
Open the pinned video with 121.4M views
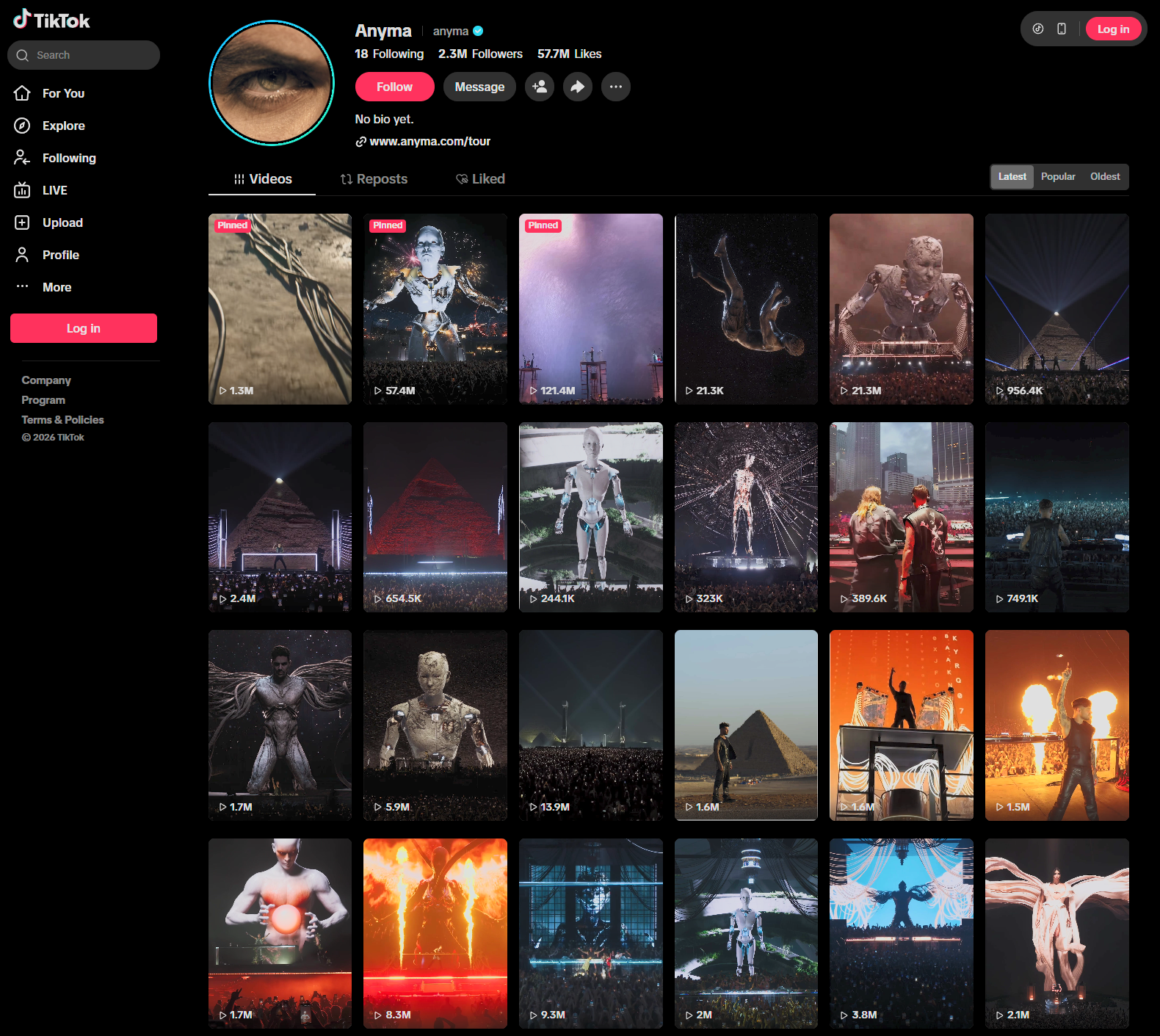point(590,308)
